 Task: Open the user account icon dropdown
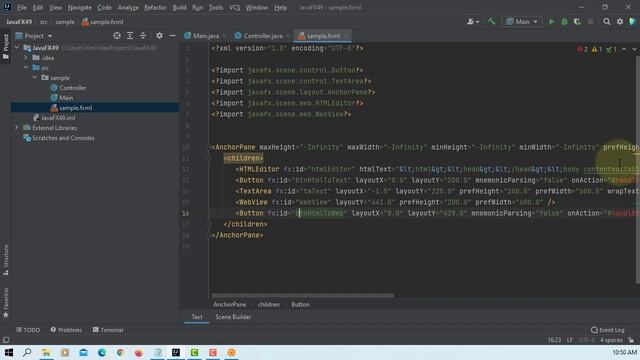tap(473, 22)
